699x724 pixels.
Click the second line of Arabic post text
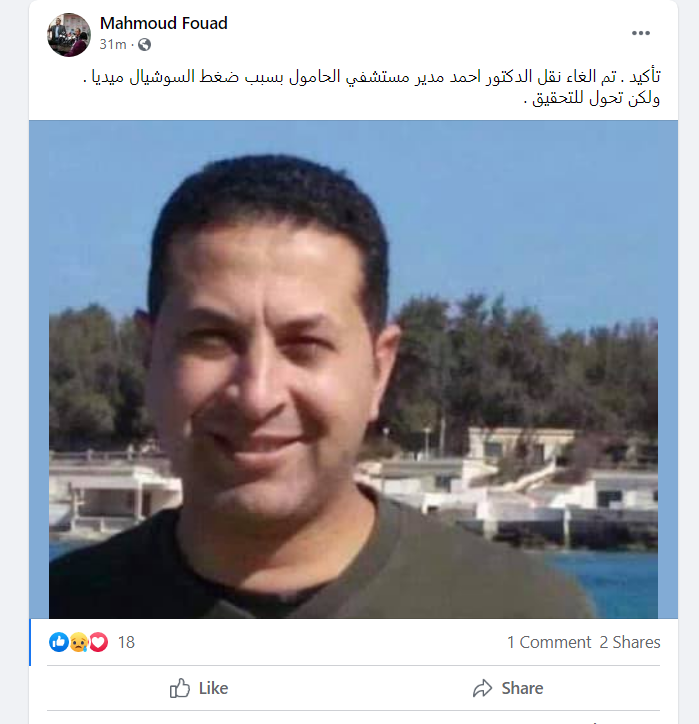592,98
